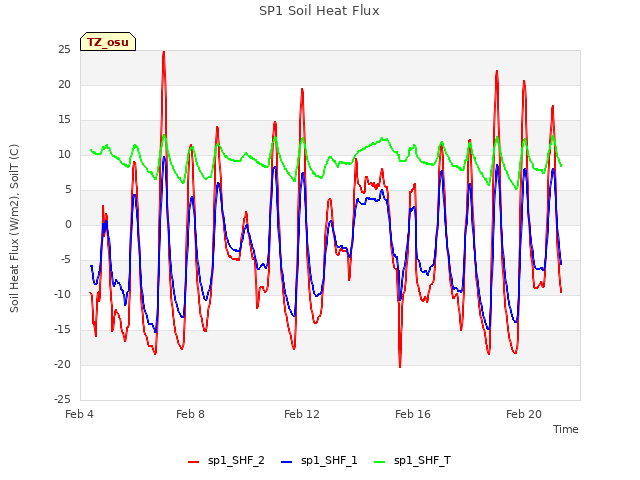Screen dimensions: 640x480
Task: Toggle the sp1_SHF_1 legend entry
Action: (x=319, y=461)
